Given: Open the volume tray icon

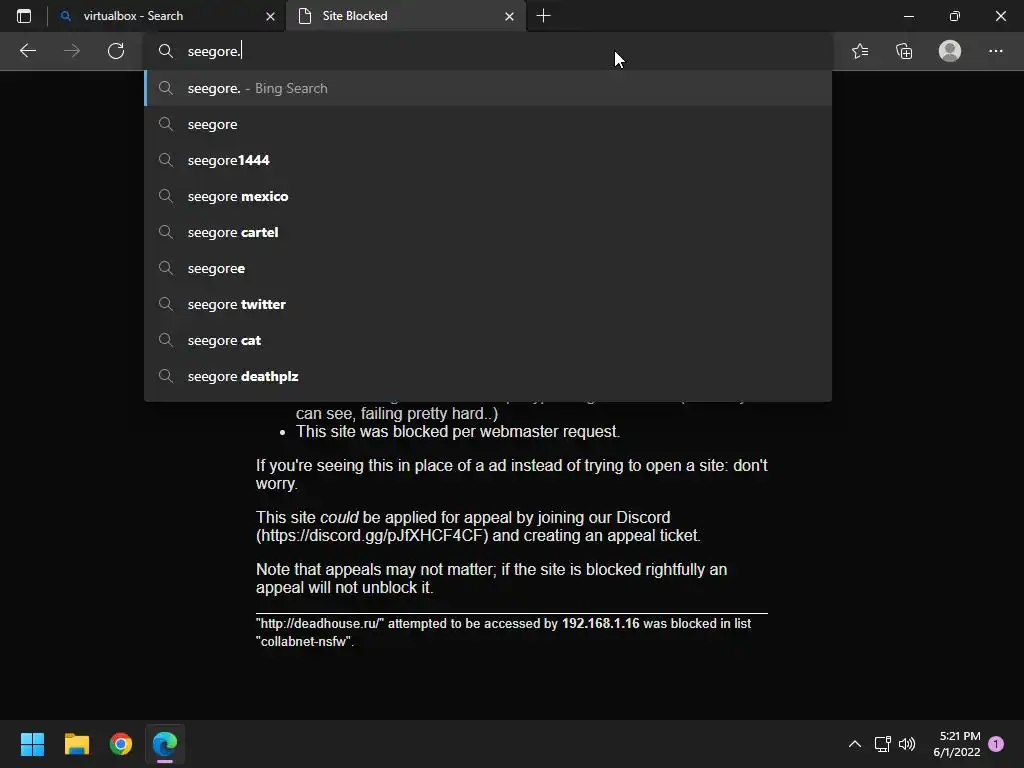Looking at the screenshot, I should (x=907, y=744).
